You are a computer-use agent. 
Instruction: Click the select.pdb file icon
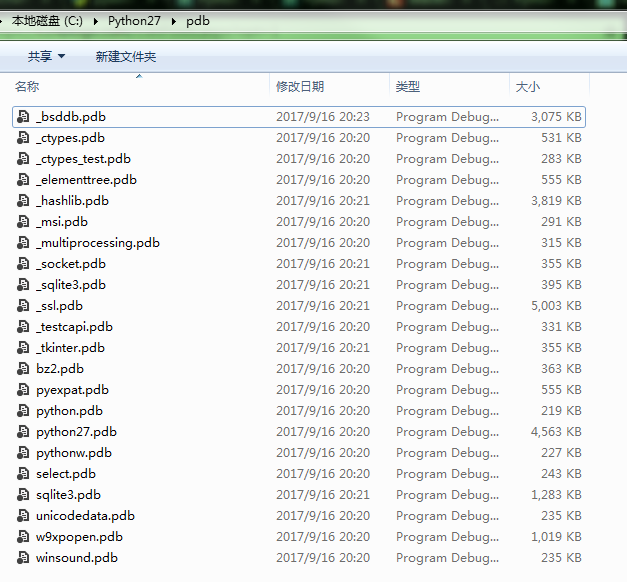tap(23, 474)
